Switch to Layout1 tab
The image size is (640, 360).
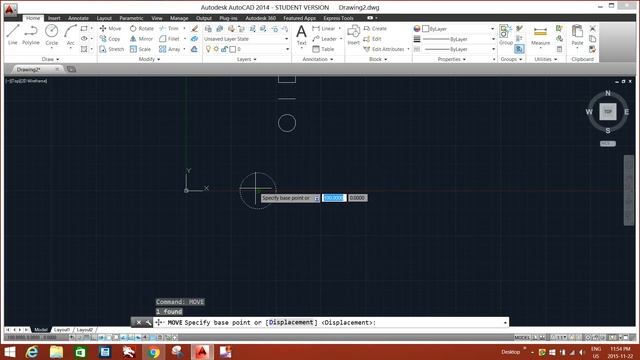click(62, 329)
